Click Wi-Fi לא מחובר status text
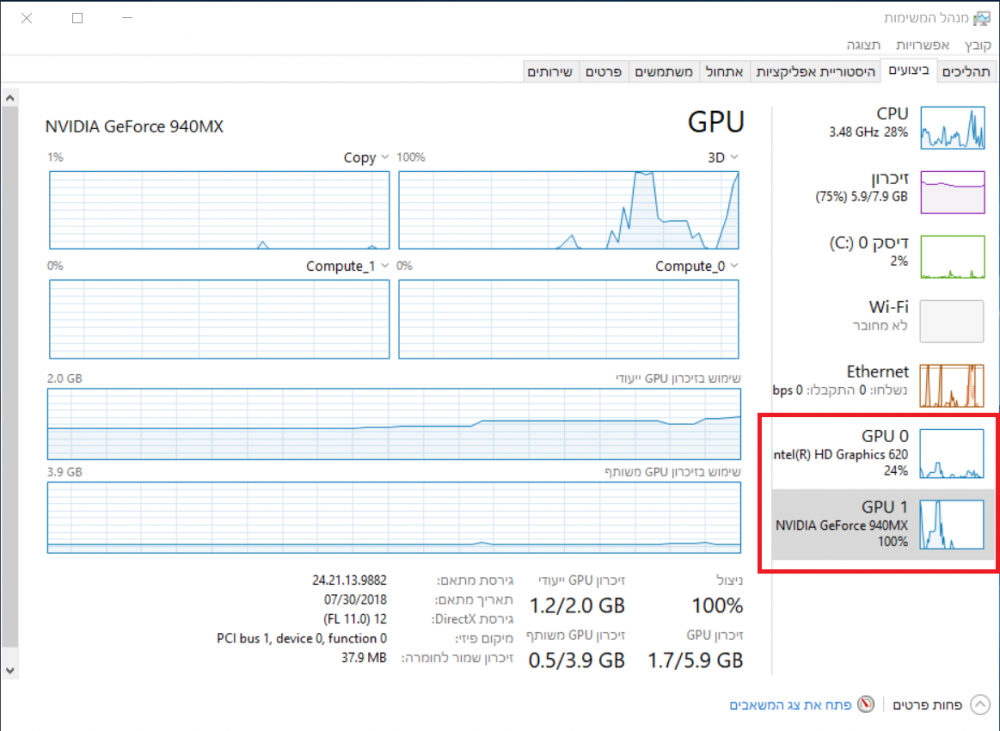The height and width of the screenshot is (731, 1000). click(x=881, y=325)
